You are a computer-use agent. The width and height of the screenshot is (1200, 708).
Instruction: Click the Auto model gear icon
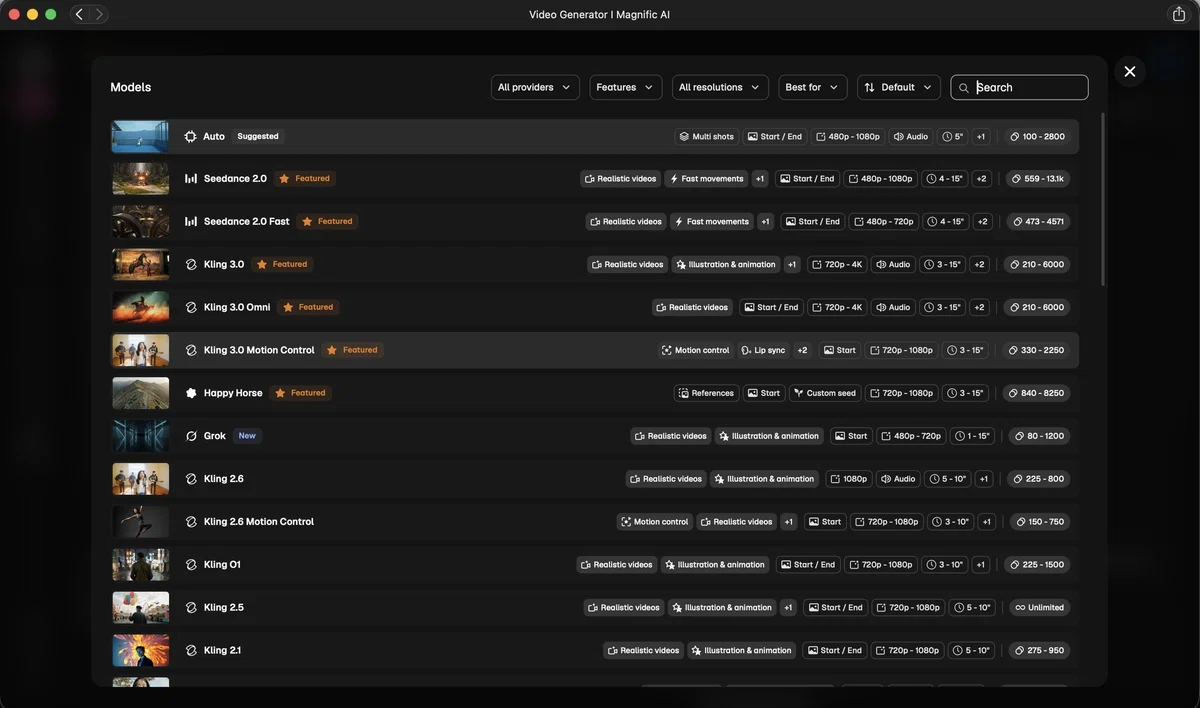click(190, 136)
